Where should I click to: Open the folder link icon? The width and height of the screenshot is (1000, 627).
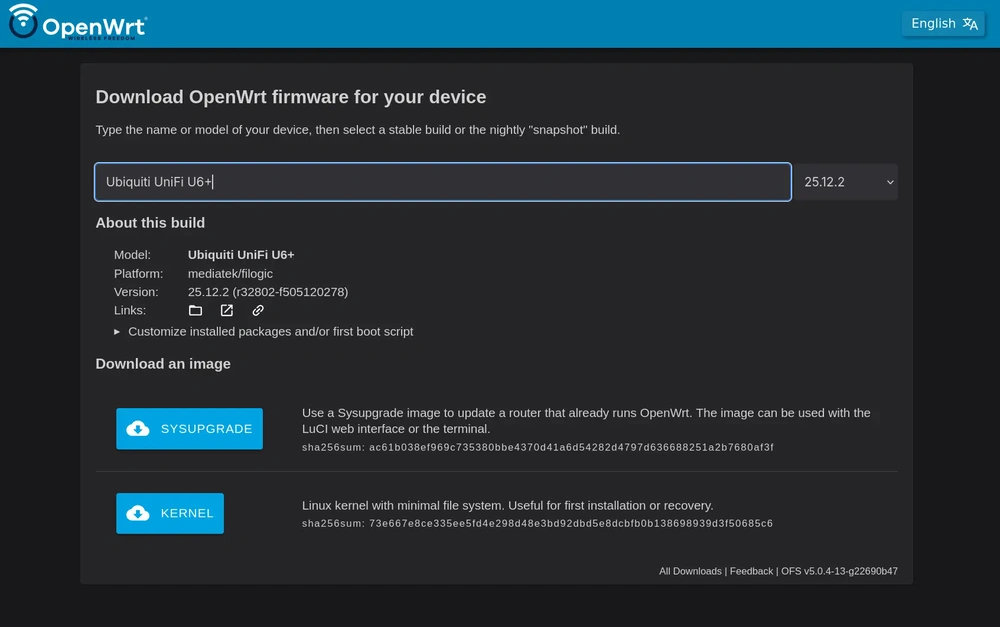coord(195,311)
